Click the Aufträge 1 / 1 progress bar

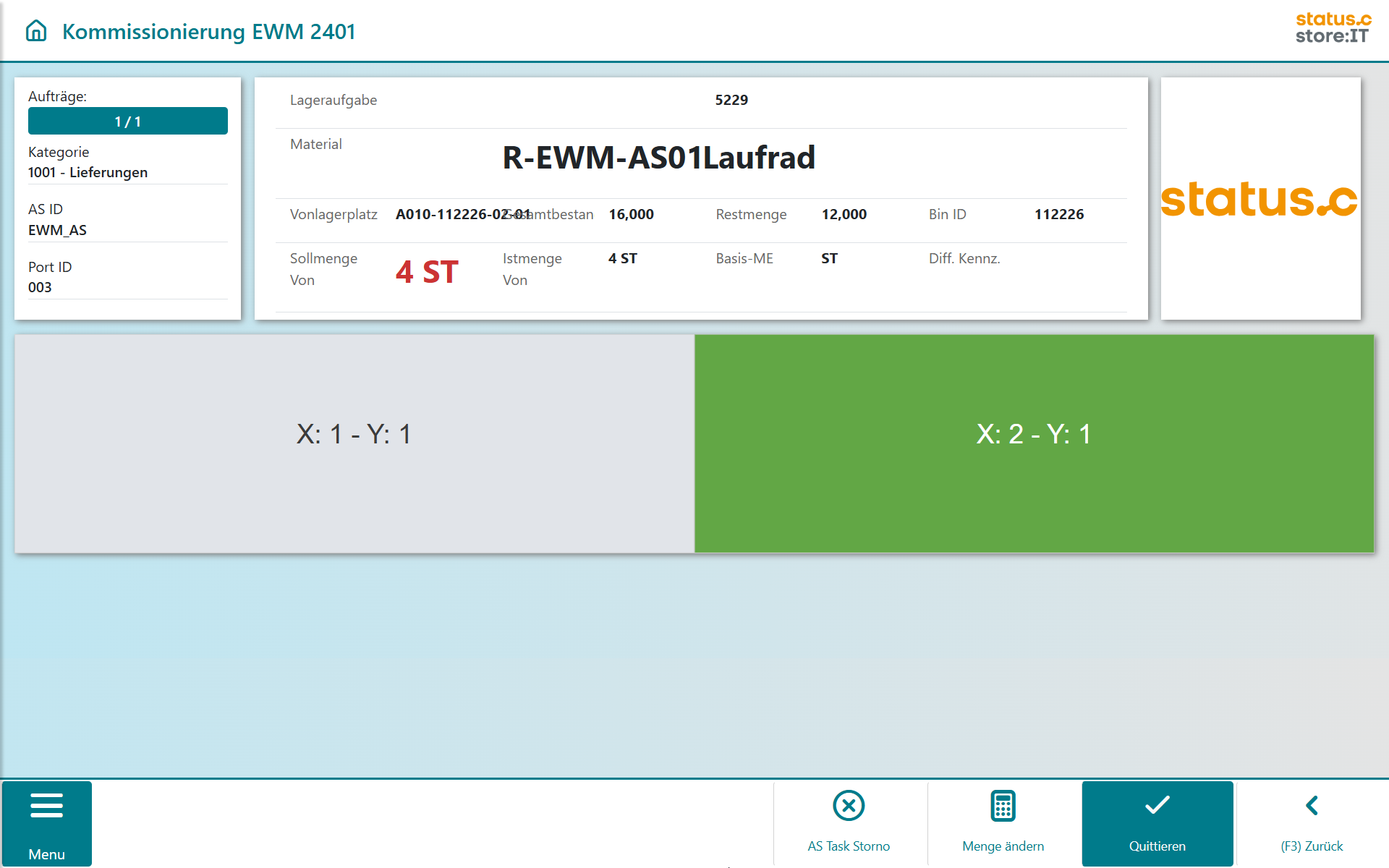tap(128, 122)
